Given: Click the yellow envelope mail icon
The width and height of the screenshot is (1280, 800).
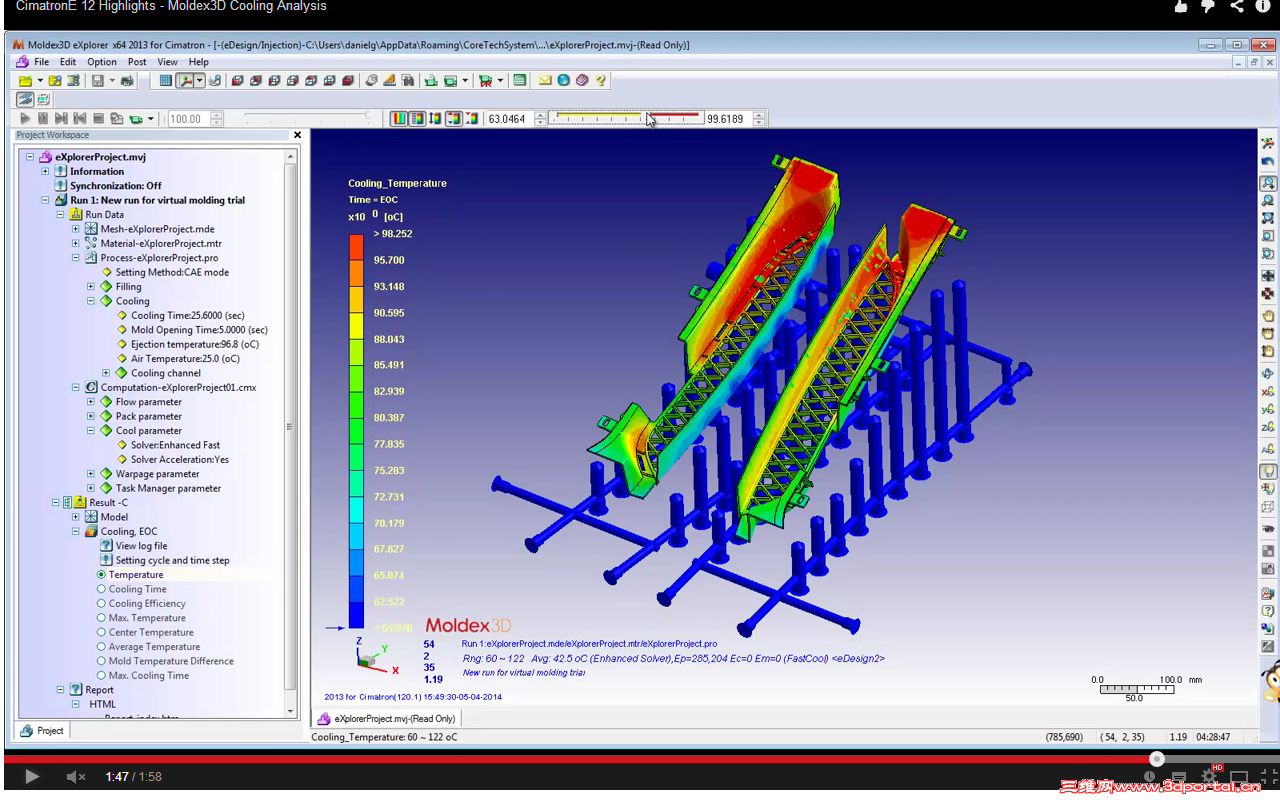Looking at the screenshot, I should point(545,81).
